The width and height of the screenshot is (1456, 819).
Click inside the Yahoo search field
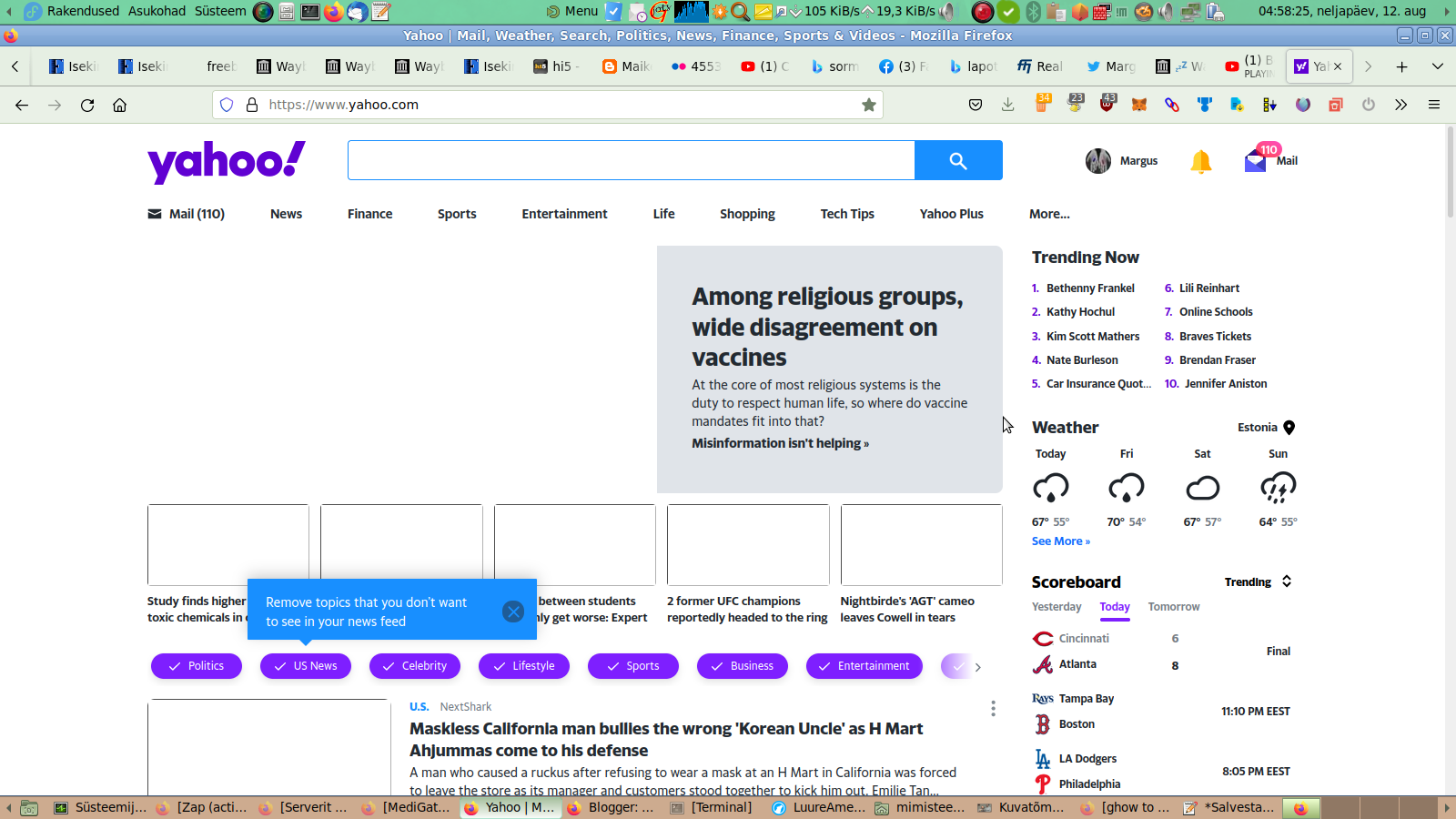pos(631,160)
